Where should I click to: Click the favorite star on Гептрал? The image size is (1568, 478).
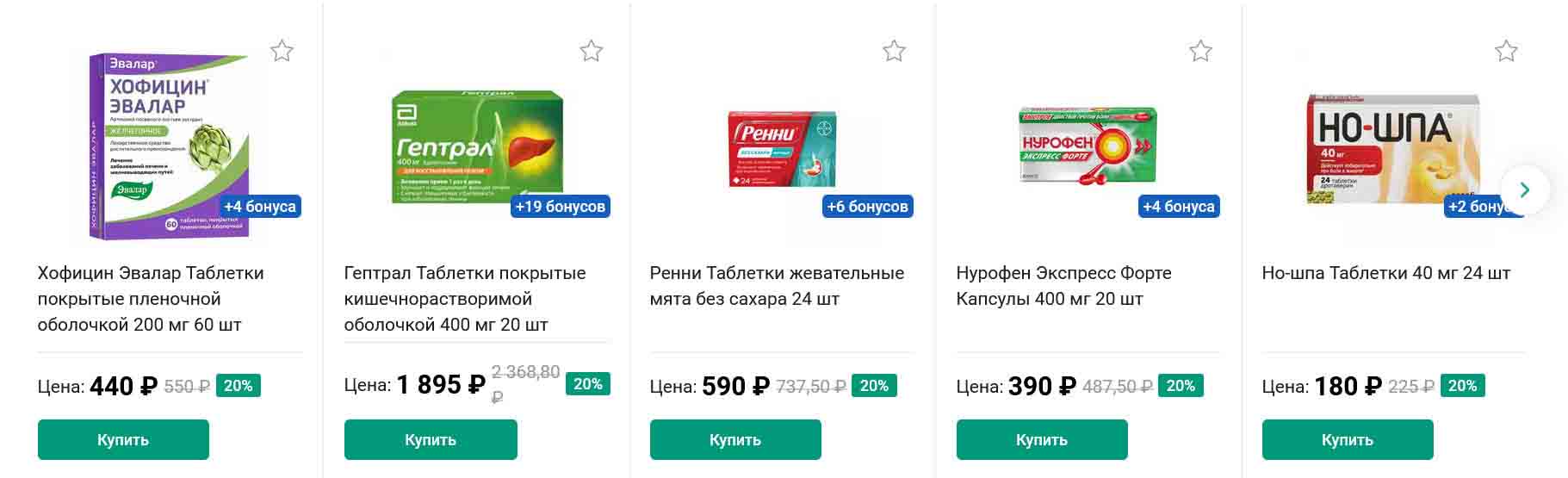[591, 51]
